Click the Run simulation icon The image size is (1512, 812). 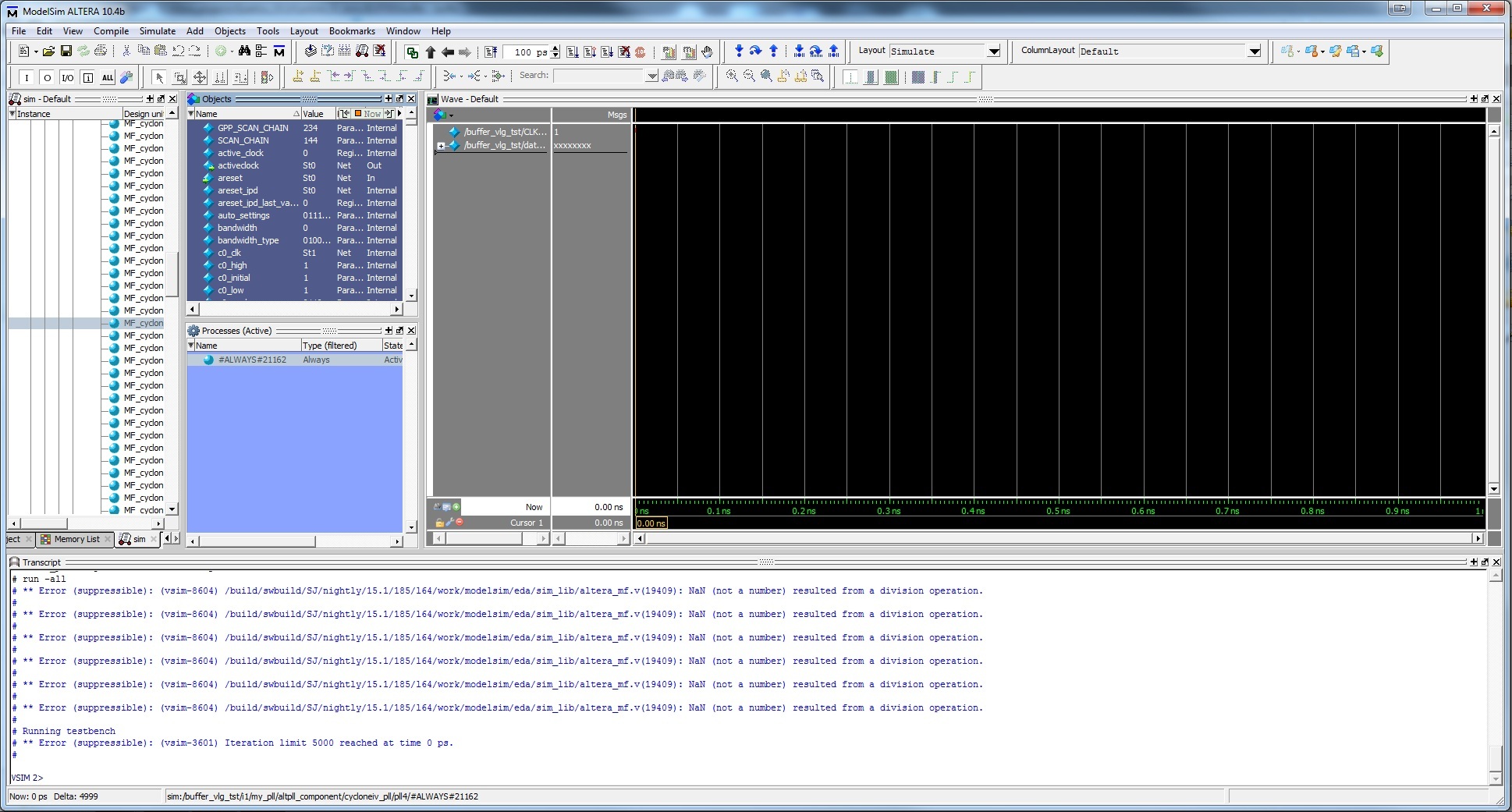coord(573,52)
